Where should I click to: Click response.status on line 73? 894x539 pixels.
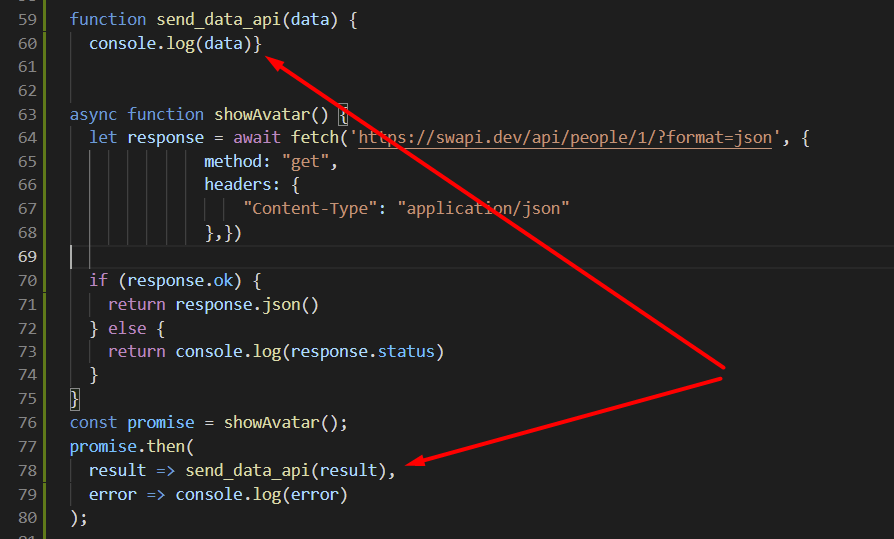pos(363,351)
